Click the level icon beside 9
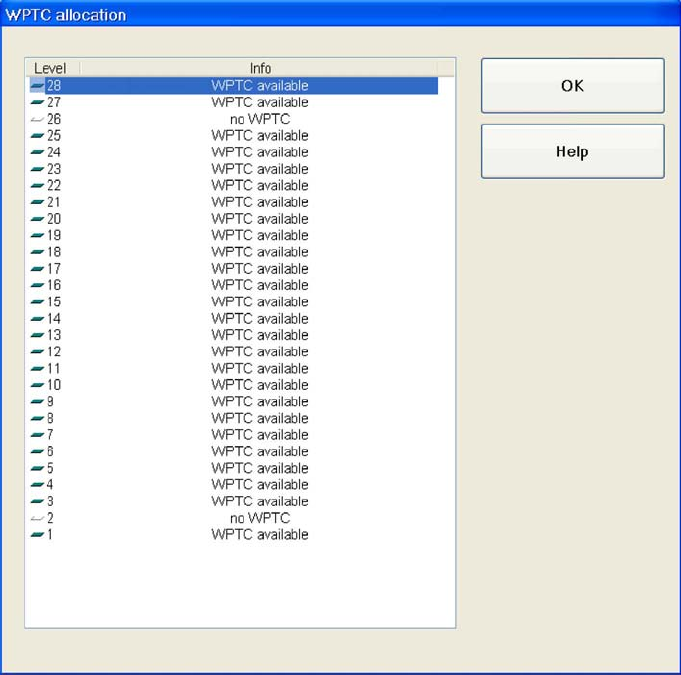The width and height of the screenshot is (681, 675). tap(37, 401)
